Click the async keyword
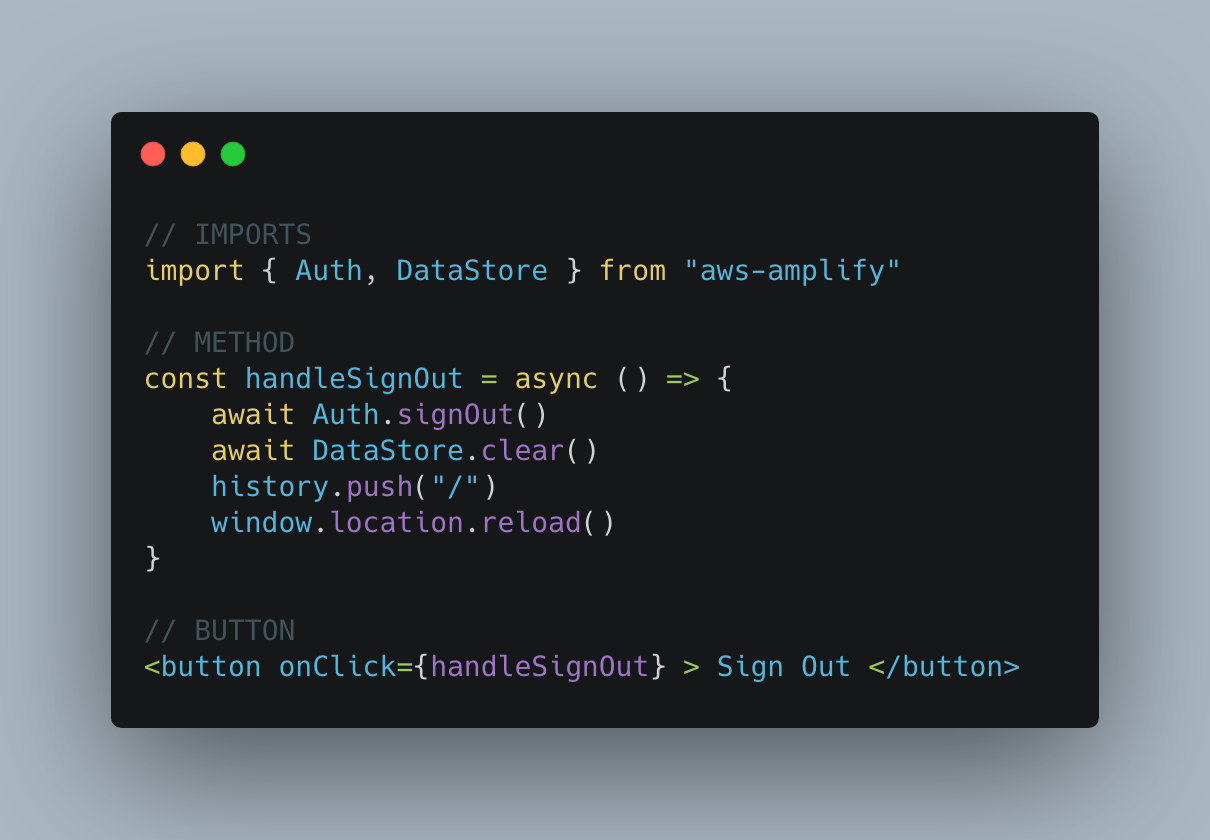1210x840 pixels. (556, 379)
